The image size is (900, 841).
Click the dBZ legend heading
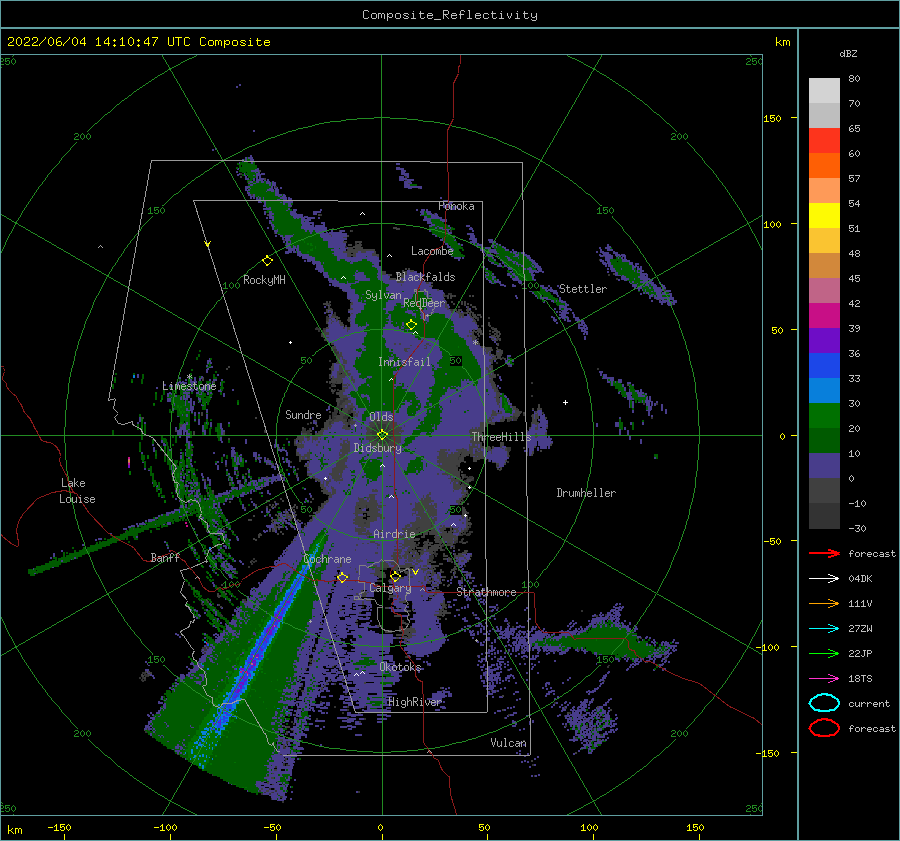pos(848,54)
